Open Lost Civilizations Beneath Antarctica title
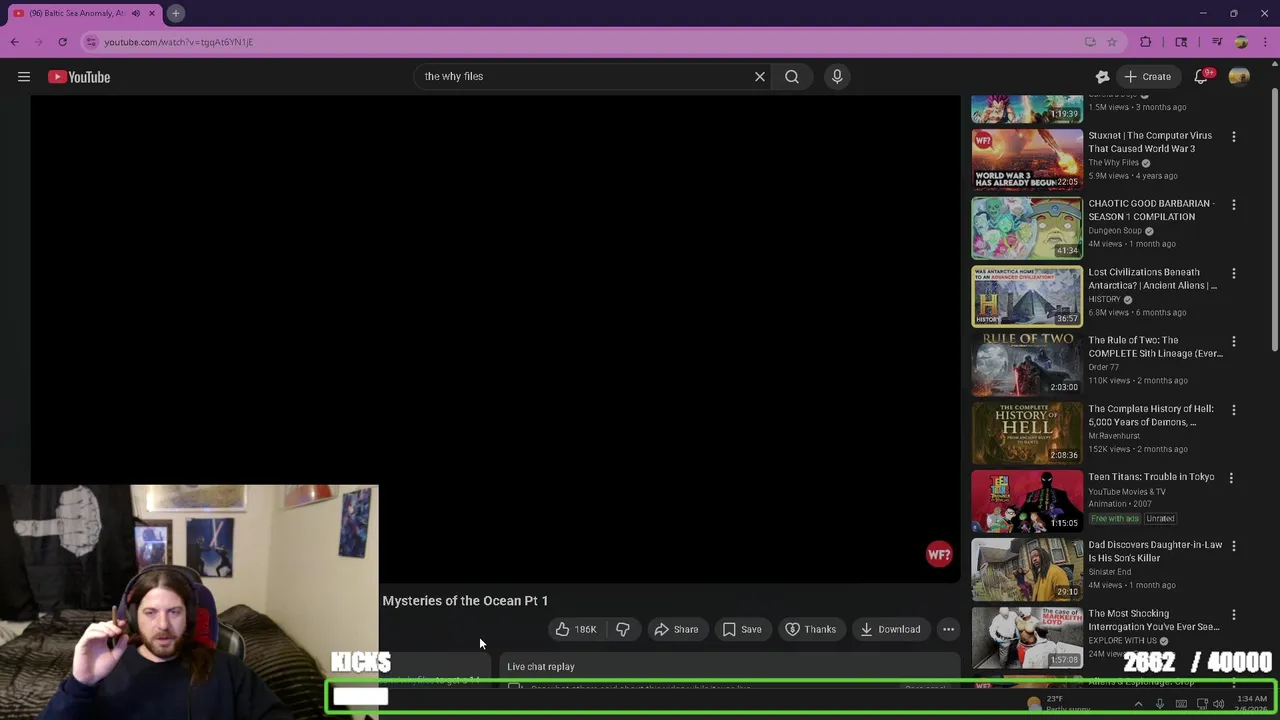The image size is (1280, 720). point(1152,279)
